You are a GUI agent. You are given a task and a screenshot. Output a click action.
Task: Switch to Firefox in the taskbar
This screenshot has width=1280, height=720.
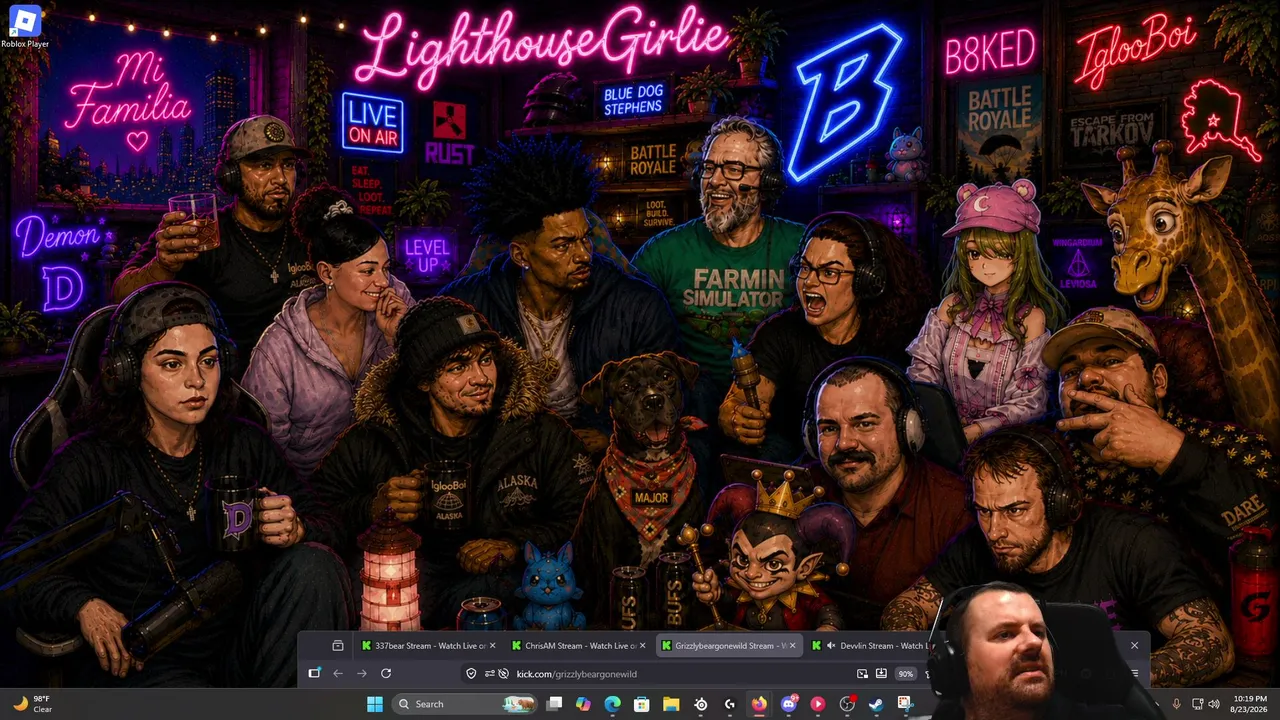[759, 704]
